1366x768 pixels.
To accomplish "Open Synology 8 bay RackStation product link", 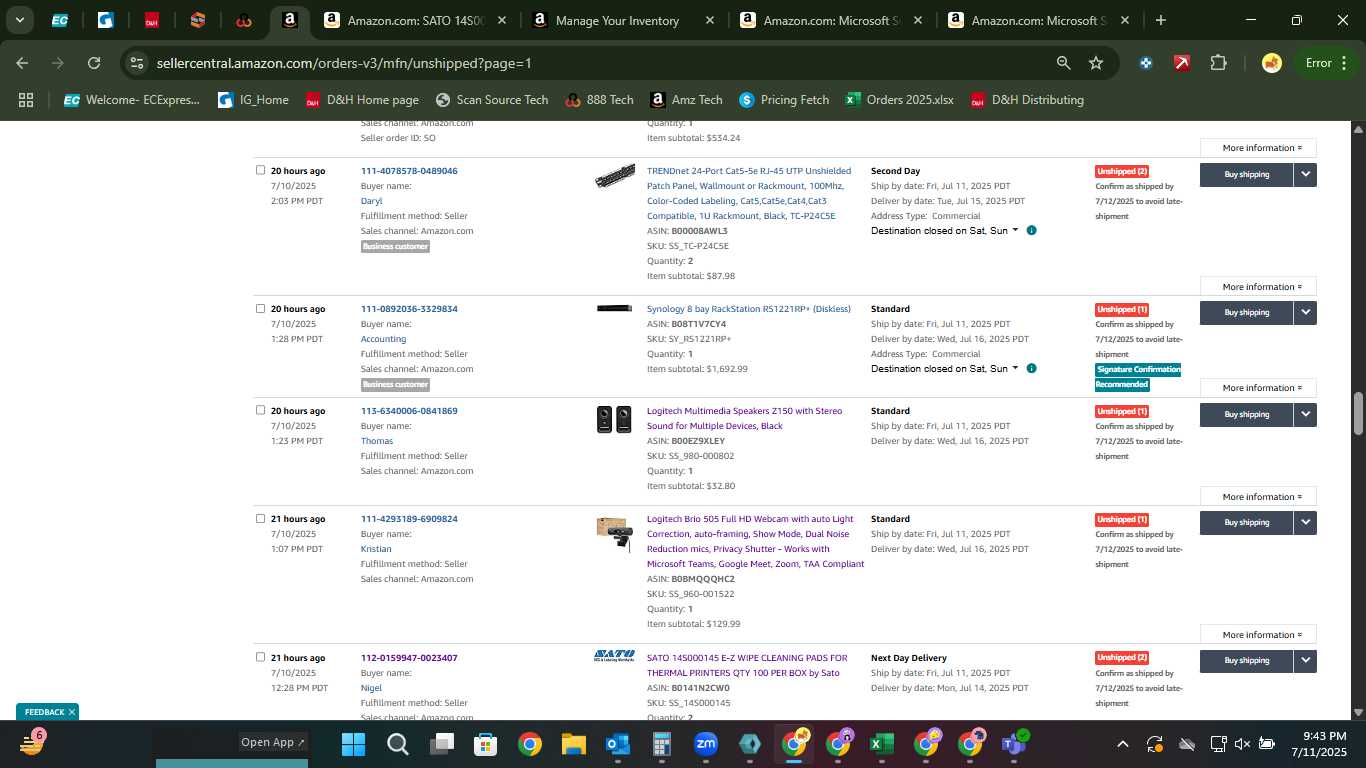I will 749,309.
